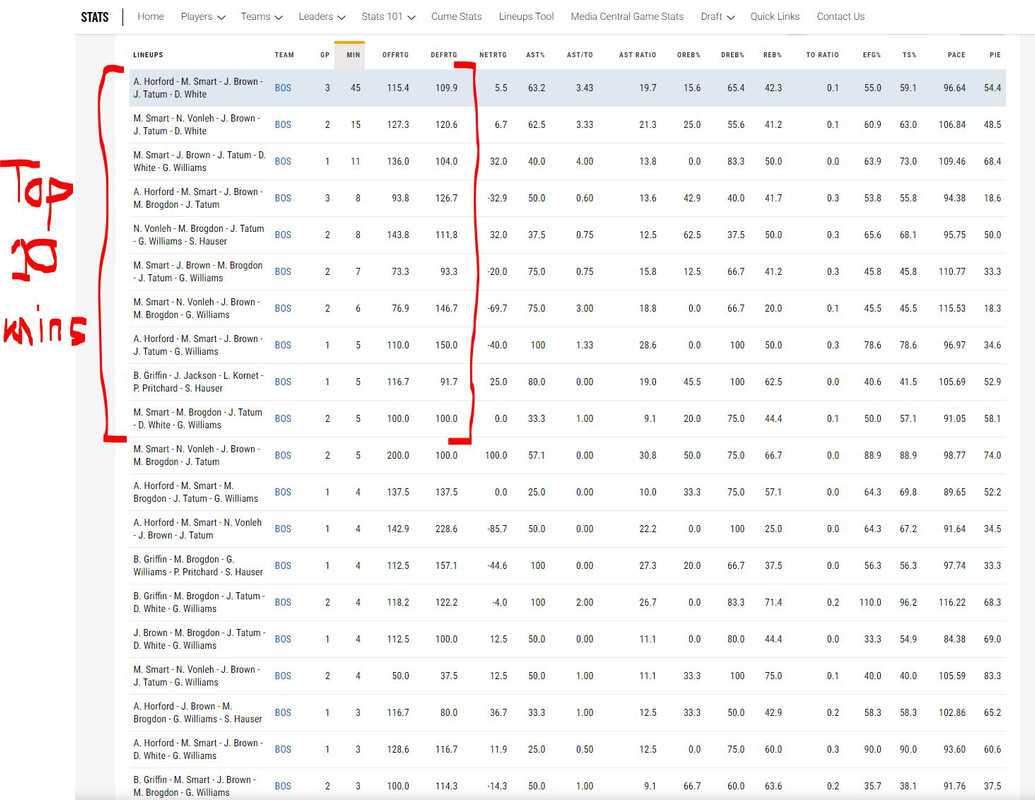
Task: Sort table by TEAM column
Action: (x=284, y=55)
